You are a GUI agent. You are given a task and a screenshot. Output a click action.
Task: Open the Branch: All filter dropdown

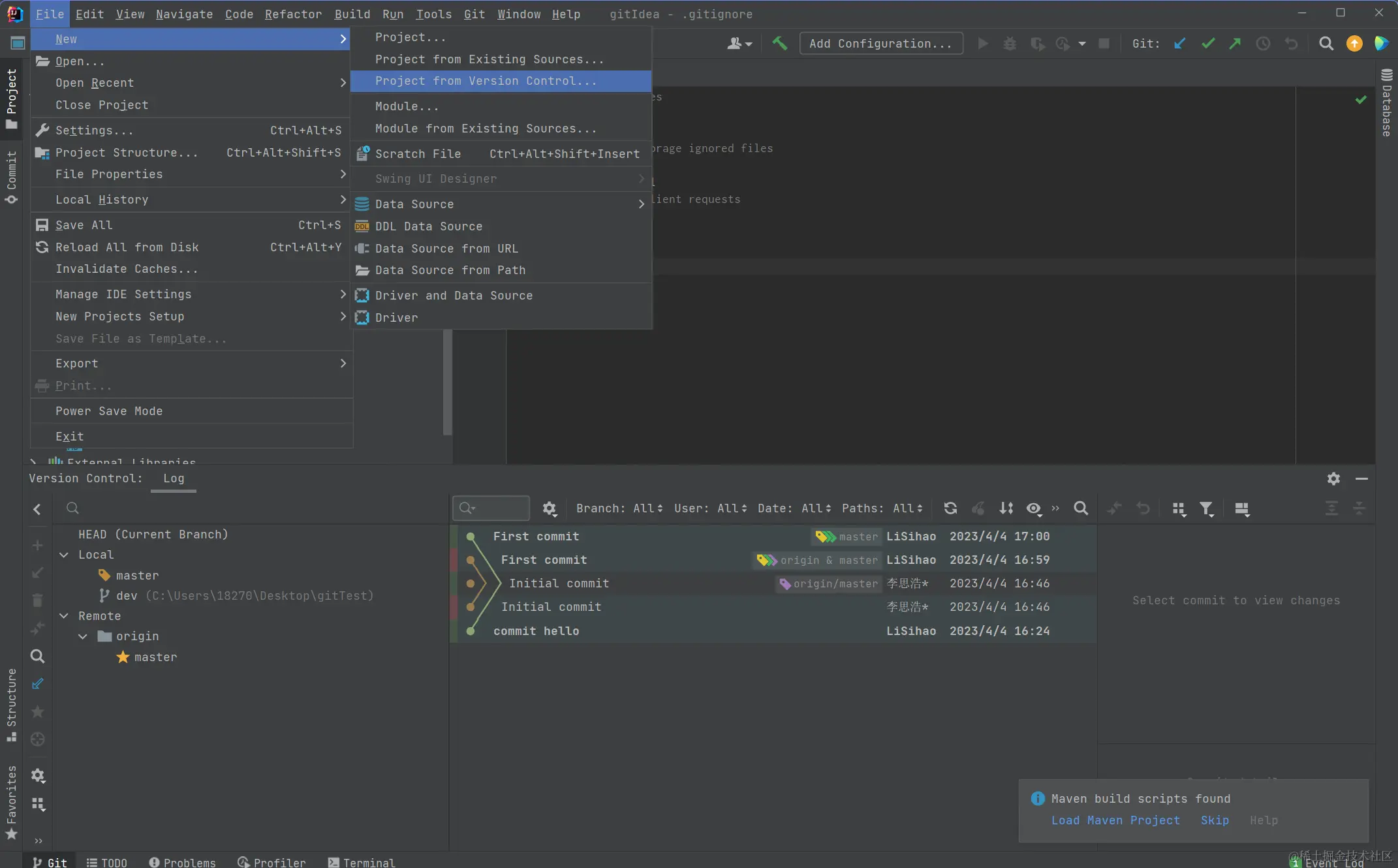tap(619, 508)
